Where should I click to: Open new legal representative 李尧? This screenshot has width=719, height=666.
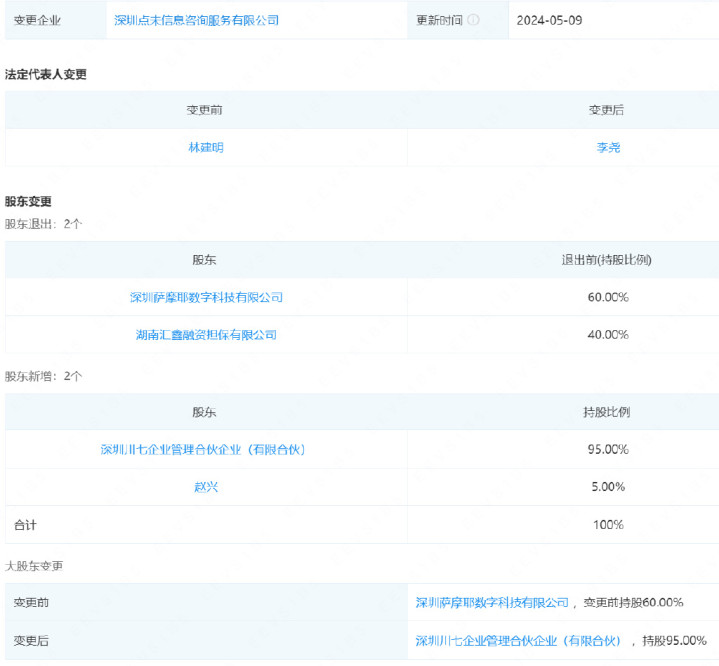point(608,147)
